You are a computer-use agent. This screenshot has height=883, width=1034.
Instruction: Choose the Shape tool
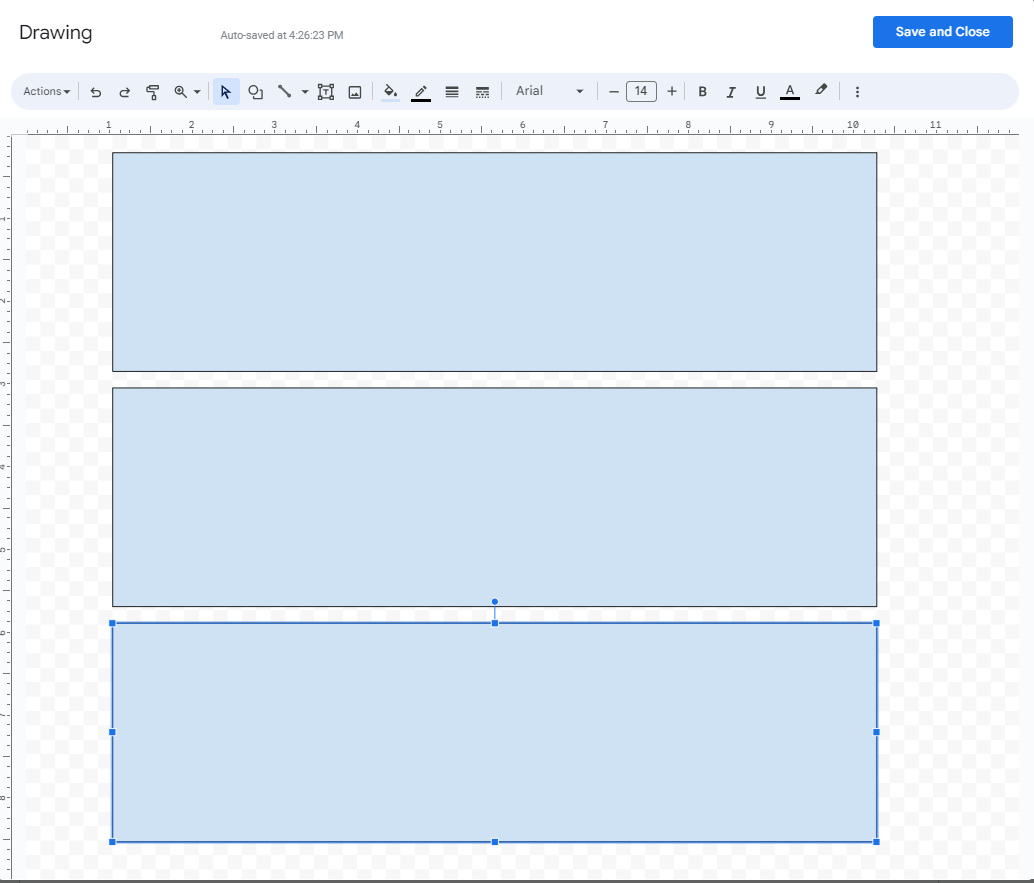[255, 91]
